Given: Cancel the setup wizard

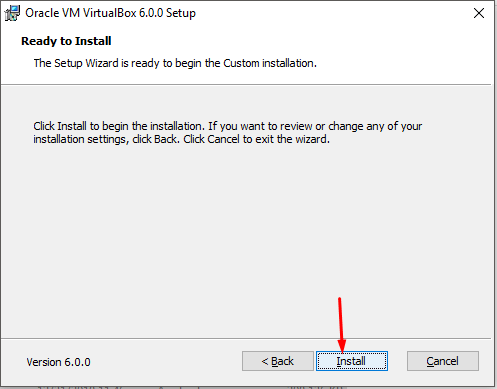Looking at the screenshot, I should [x=443, y=361].
